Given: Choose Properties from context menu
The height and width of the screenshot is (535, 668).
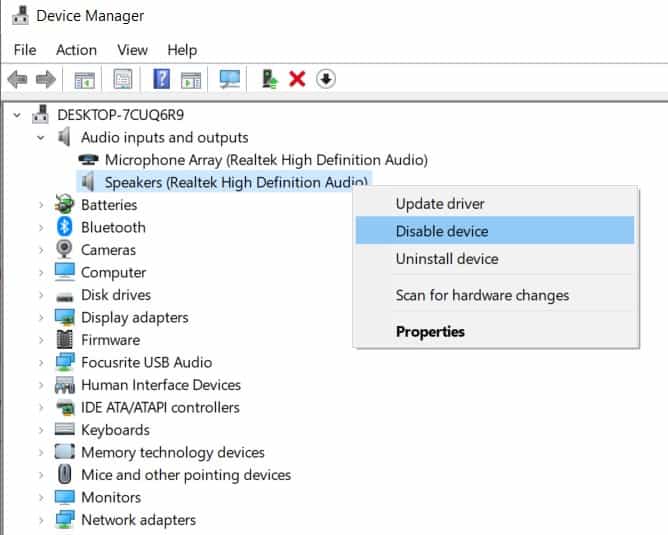Looking at the screenshot, I should (495, 331).
